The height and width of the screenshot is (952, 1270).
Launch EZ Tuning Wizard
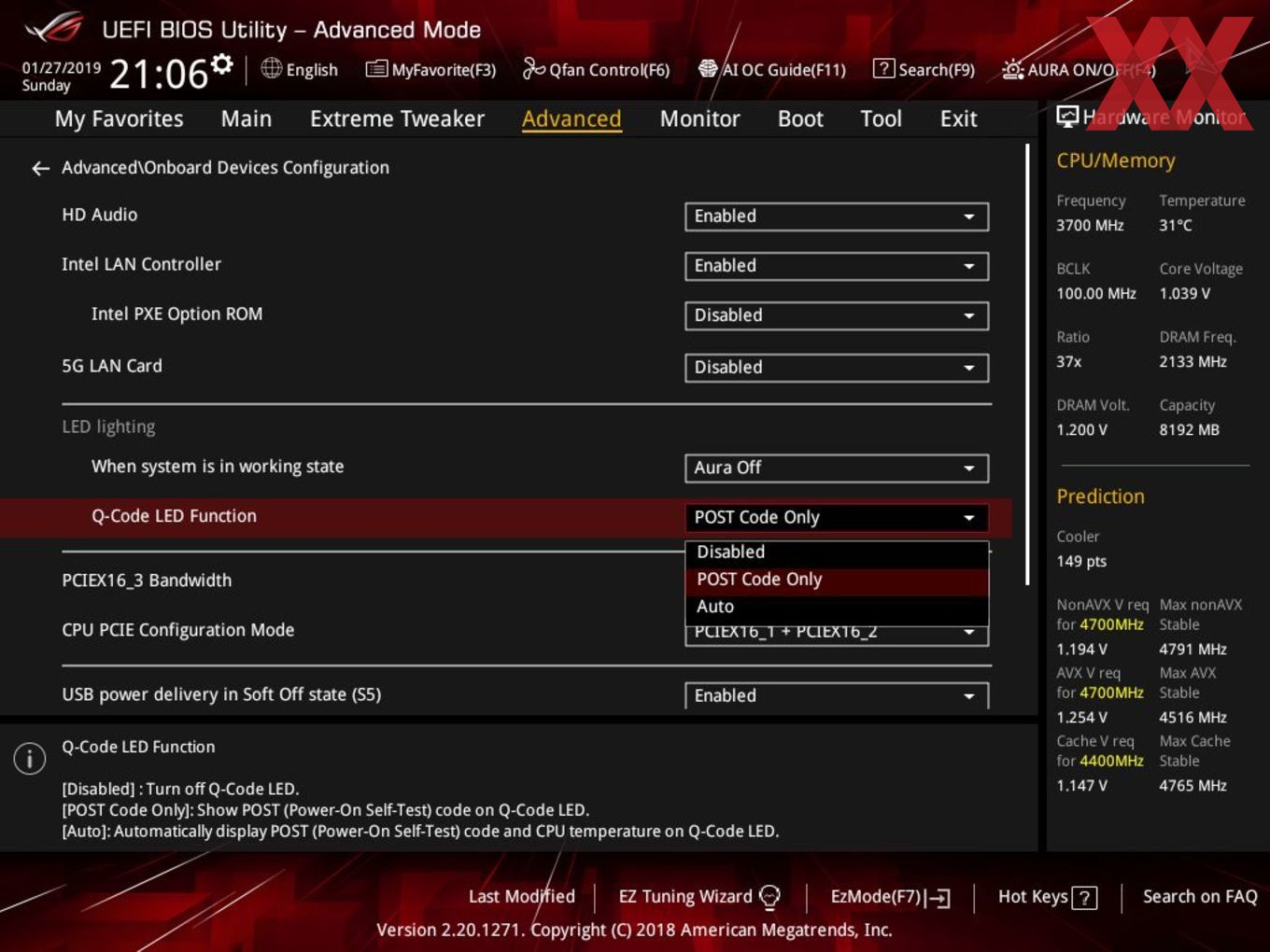click(x=685, y=897)
